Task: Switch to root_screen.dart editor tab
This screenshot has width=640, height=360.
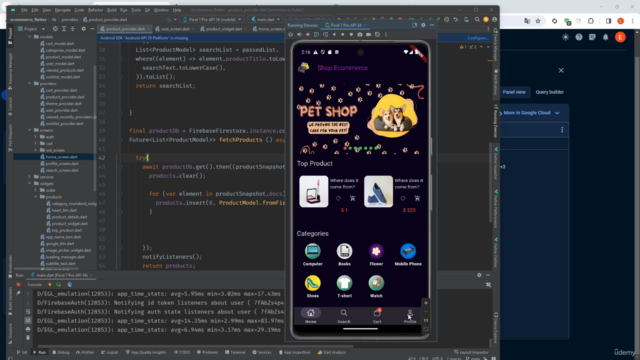Action: 175,29
